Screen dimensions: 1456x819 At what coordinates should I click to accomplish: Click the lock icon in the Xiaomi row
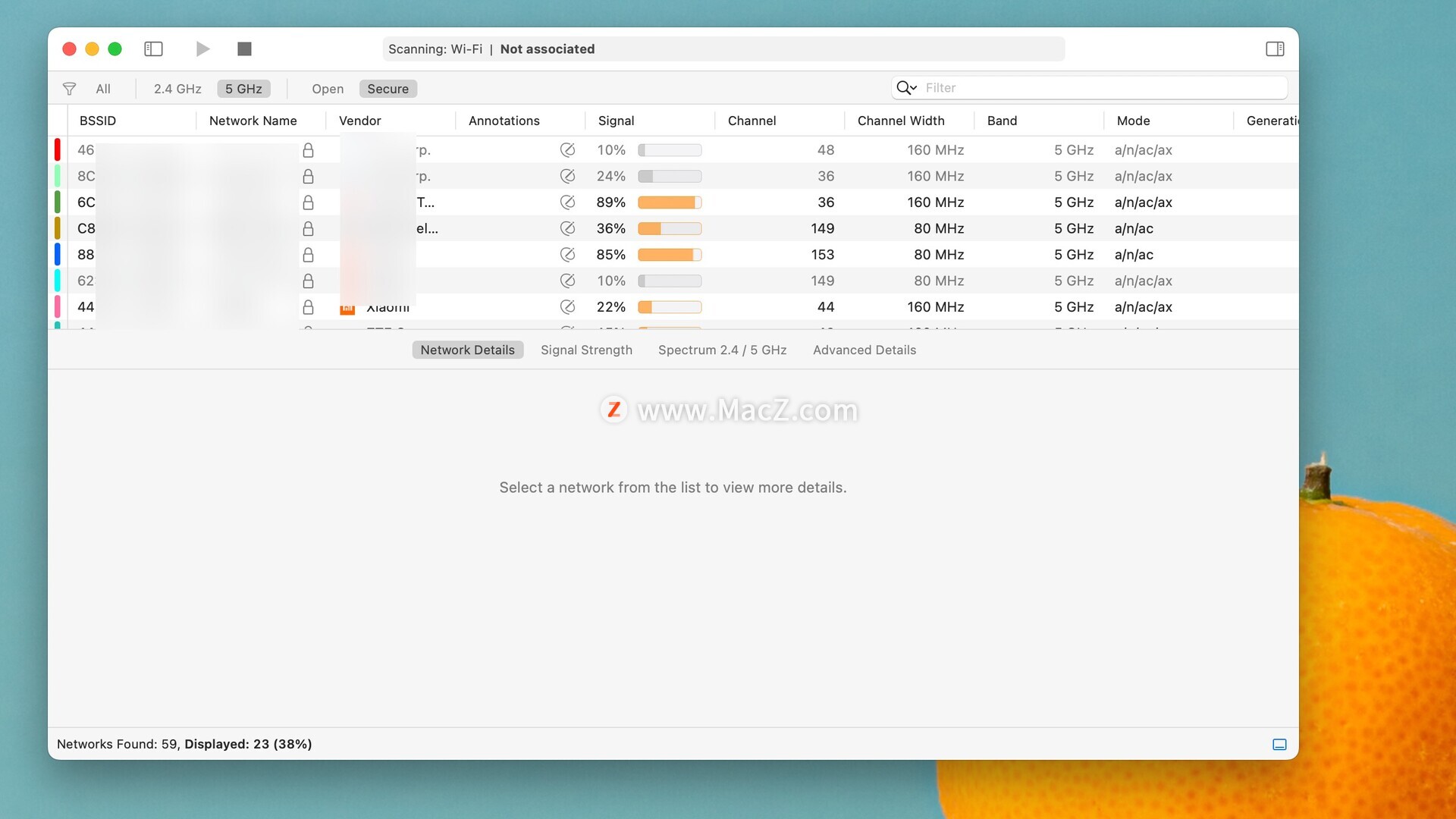[308, 306]
